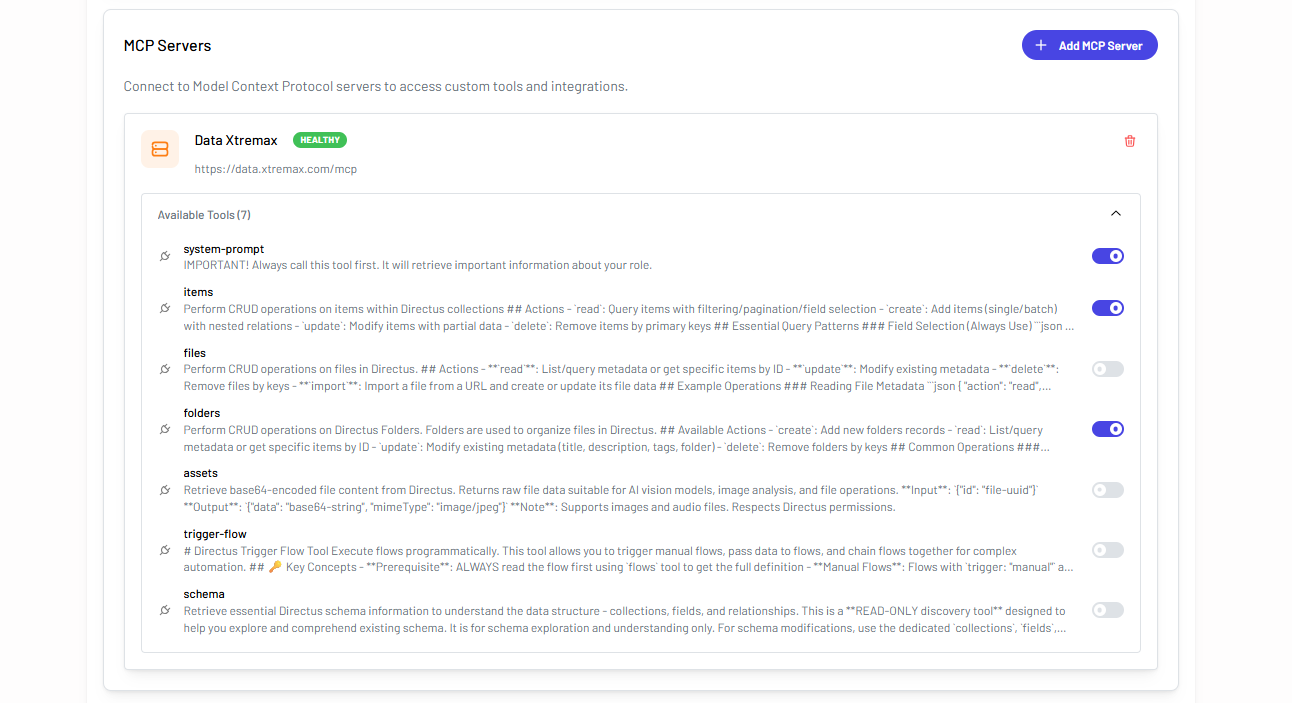Delete the Data Xtremax server via trash icon
This screenshot has width=1292, height=703.
1130,141
